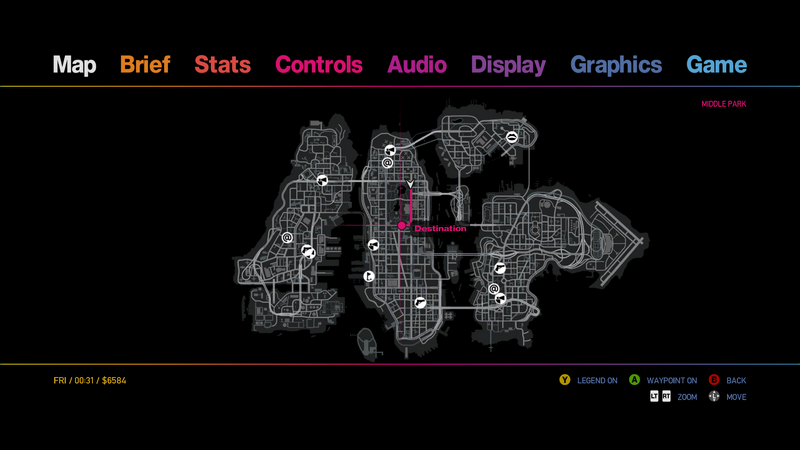
Task: Click the D-pad move icon
Action: [x=714, y=396]
